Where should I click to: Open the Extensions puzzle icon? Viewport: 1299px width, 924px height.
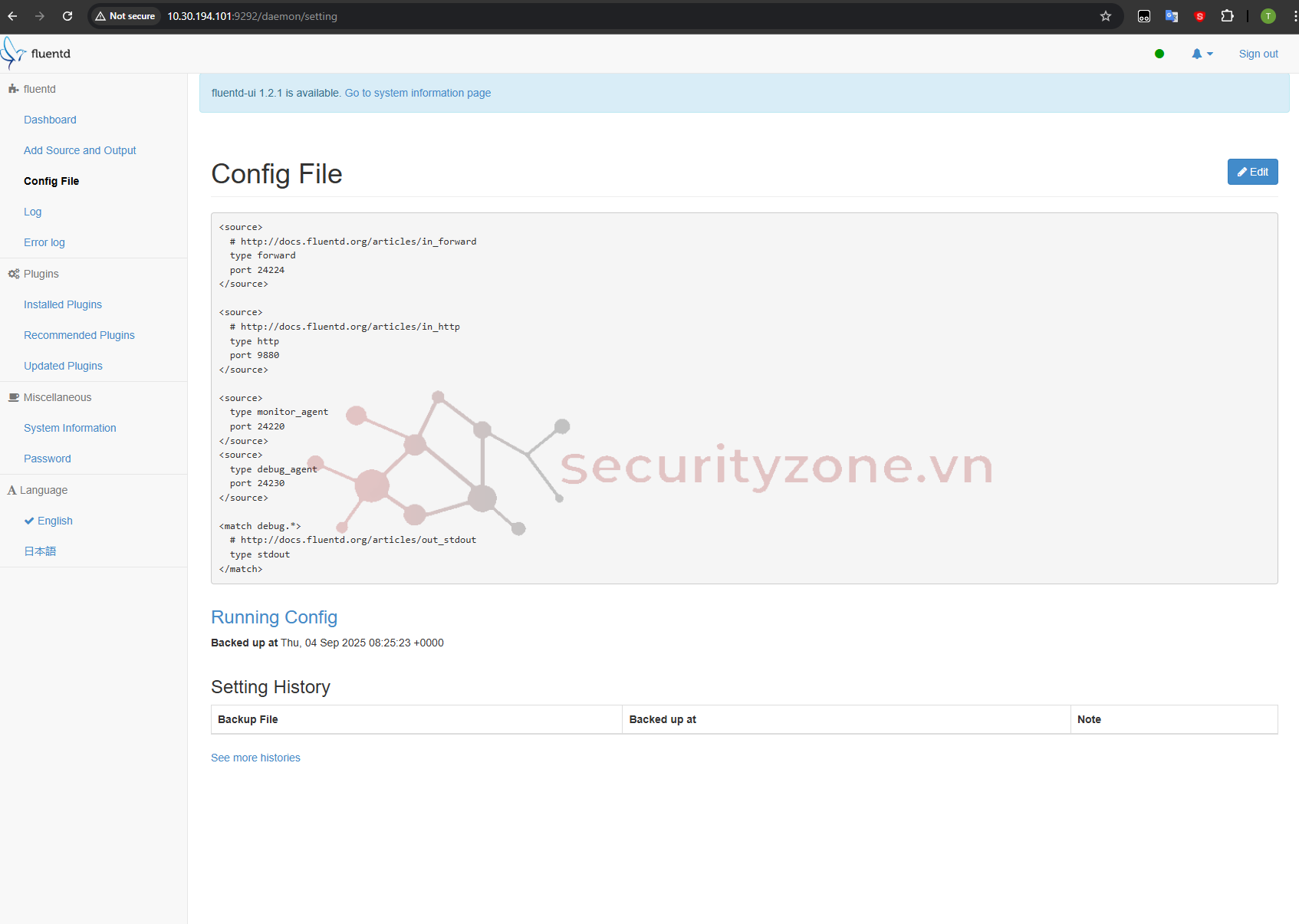[1227, 16]
